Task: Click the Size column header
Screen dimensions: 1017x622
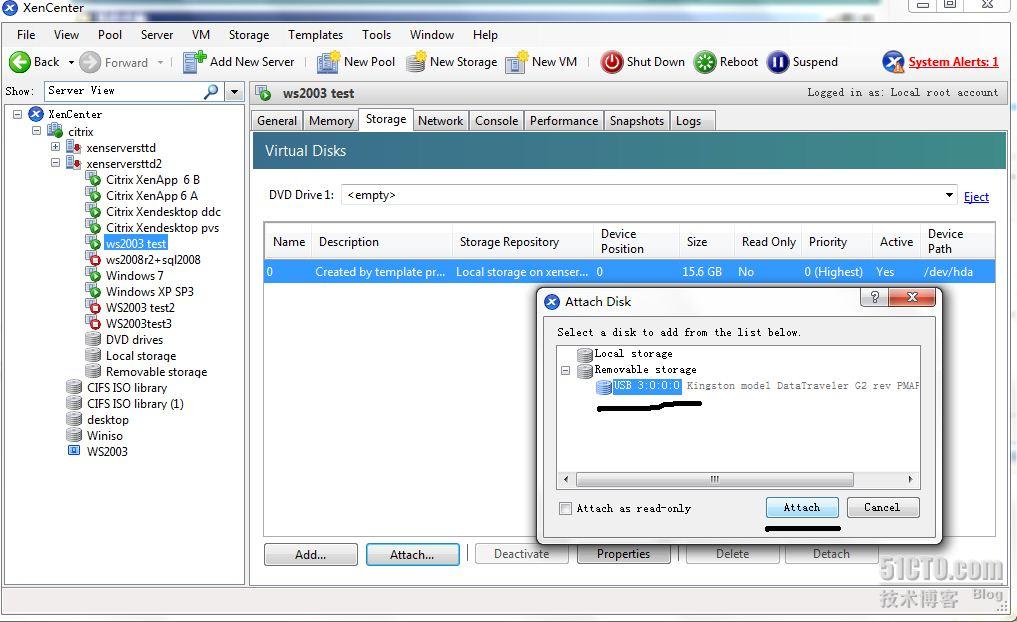Action: tap(706, 241)
